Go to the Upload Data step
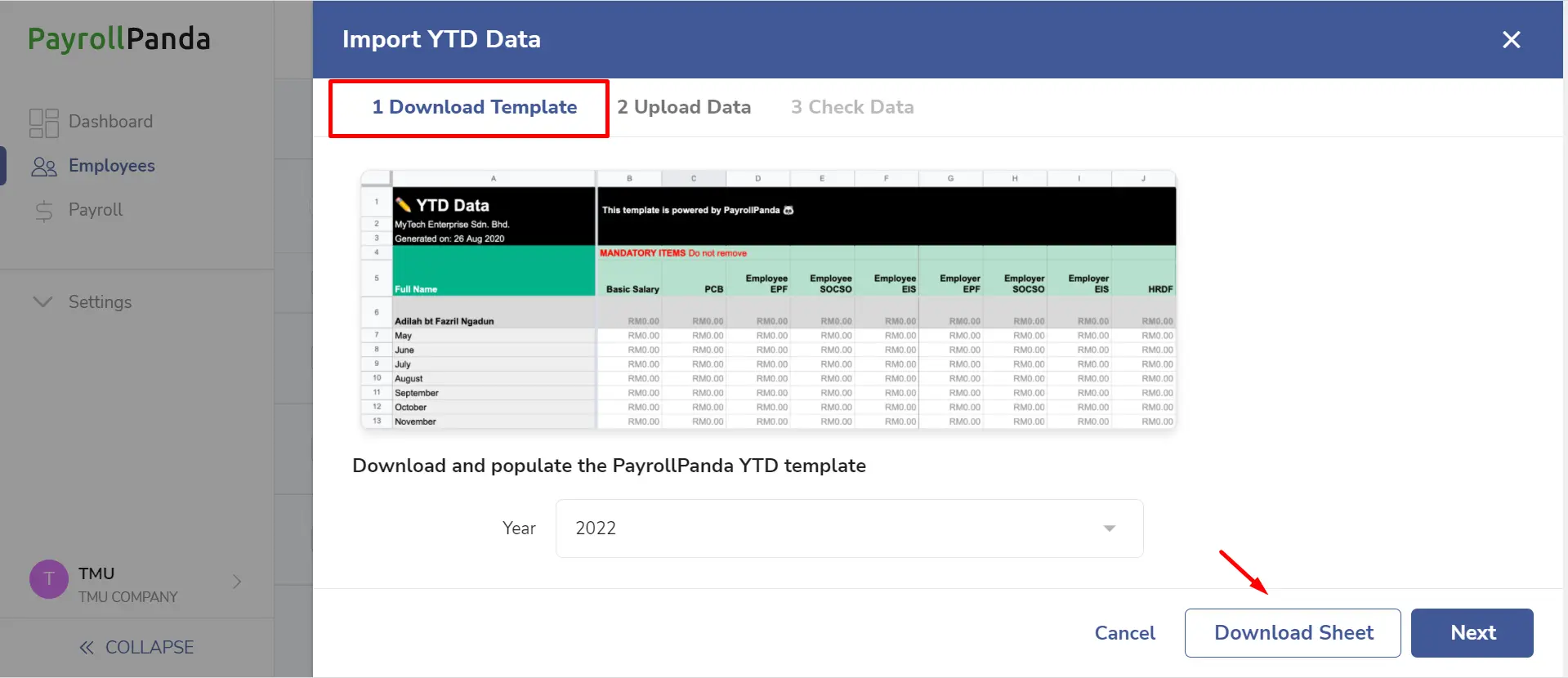The image size is (1568, 678). pyautogui.click(x=684, y=107)
